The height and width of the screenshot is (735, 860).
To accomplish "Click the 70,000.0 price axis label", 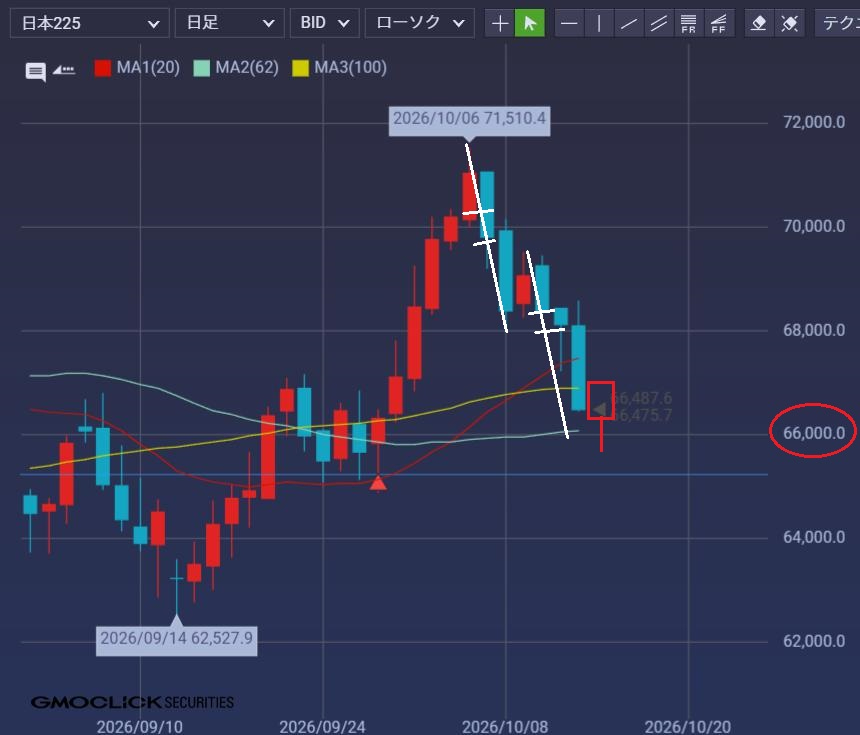I will click(x=814, y=225).
